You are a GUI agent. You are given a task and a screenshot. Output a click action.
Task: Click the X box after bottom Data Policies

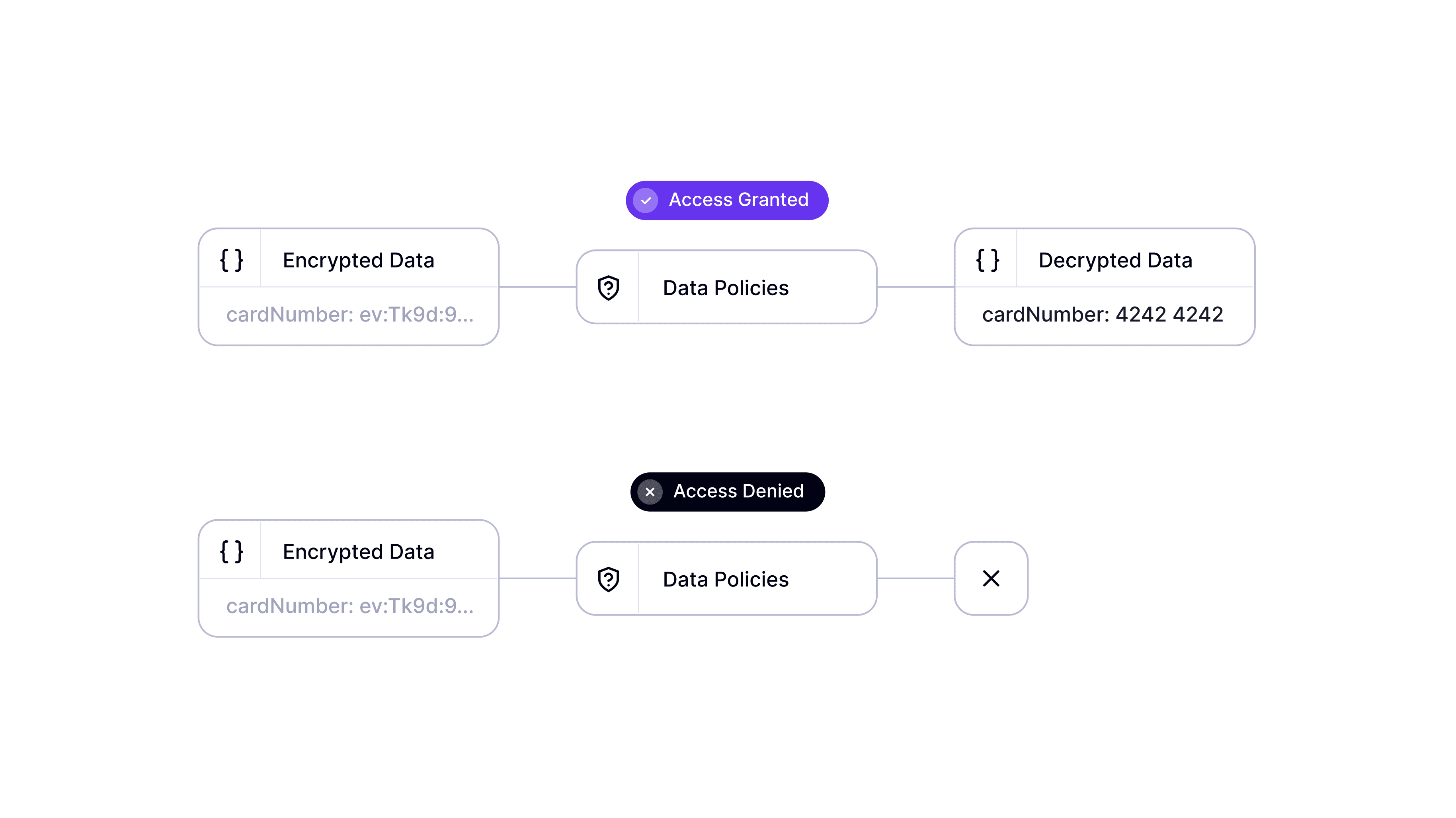(x=991, y=578)
